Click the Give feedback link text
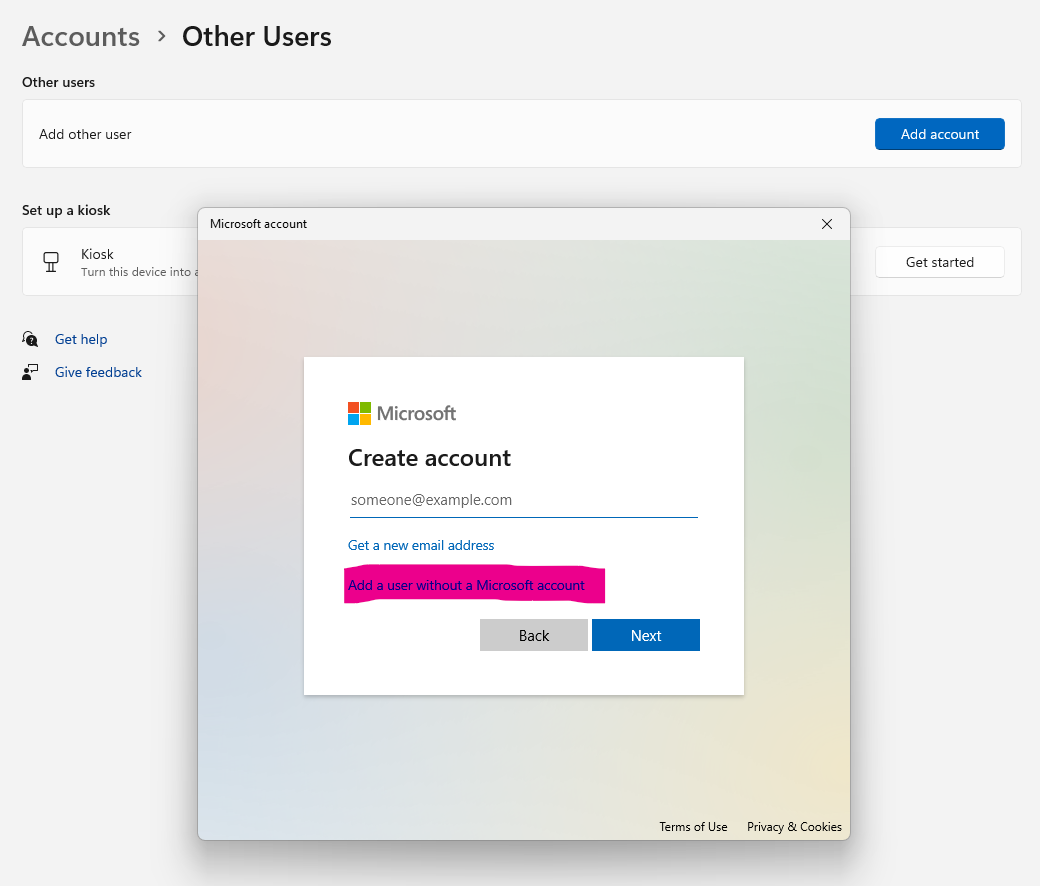This screenshot has width=1040, height=886. [x=98, y=371]
